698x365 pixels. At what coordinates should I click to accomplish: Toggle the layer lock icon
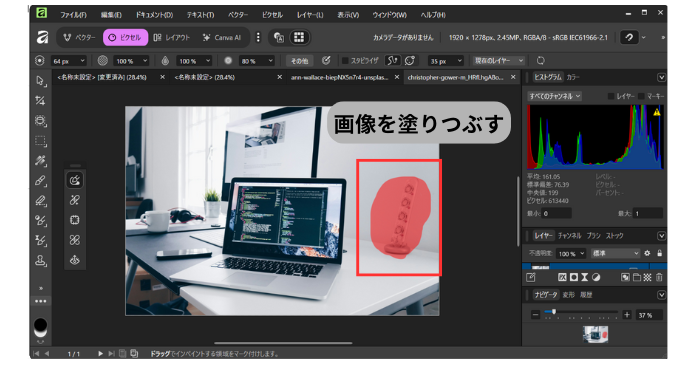[x=659, y=253]
